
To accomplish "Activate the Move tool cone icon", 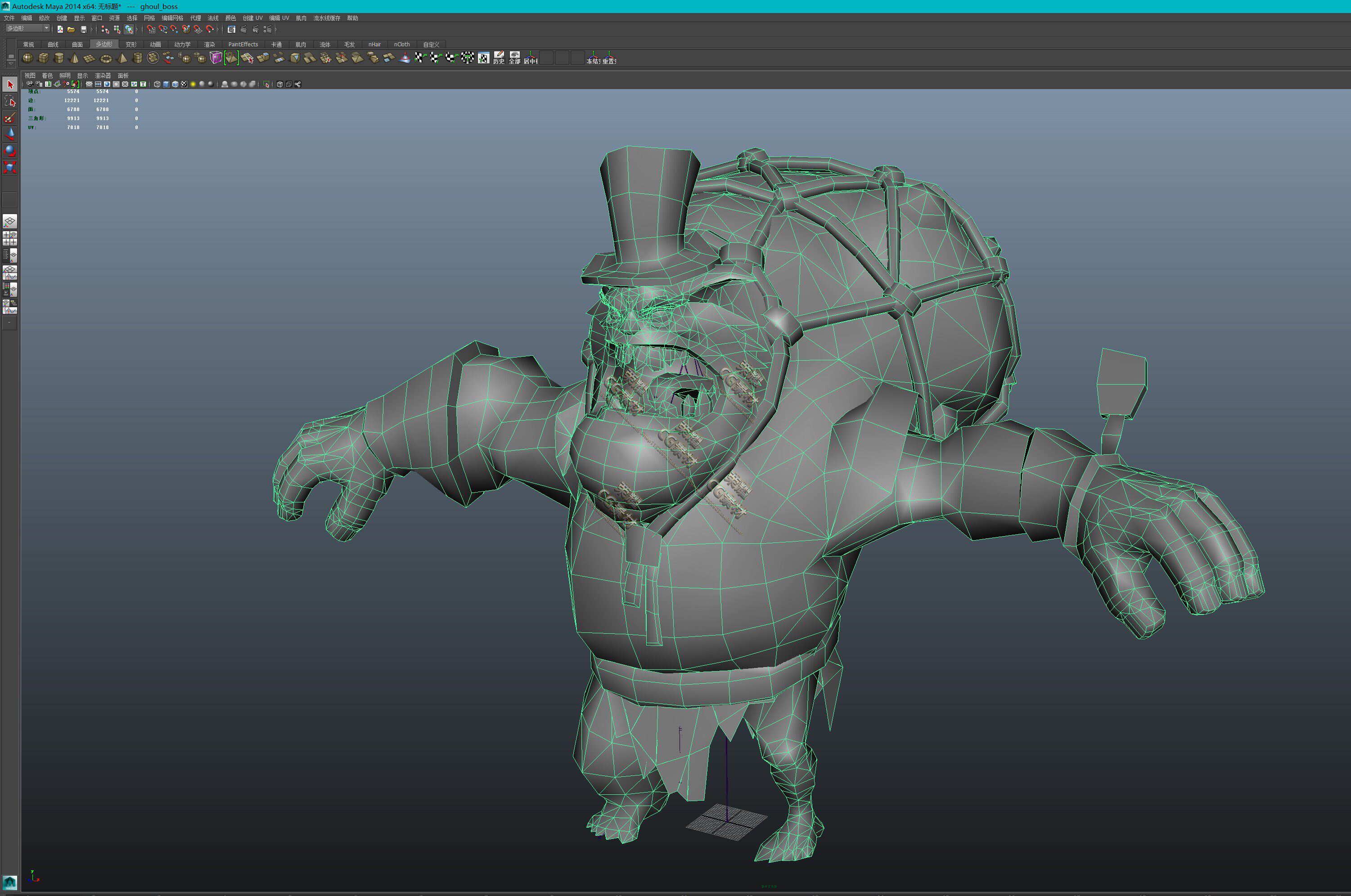I will coord(10,134).
